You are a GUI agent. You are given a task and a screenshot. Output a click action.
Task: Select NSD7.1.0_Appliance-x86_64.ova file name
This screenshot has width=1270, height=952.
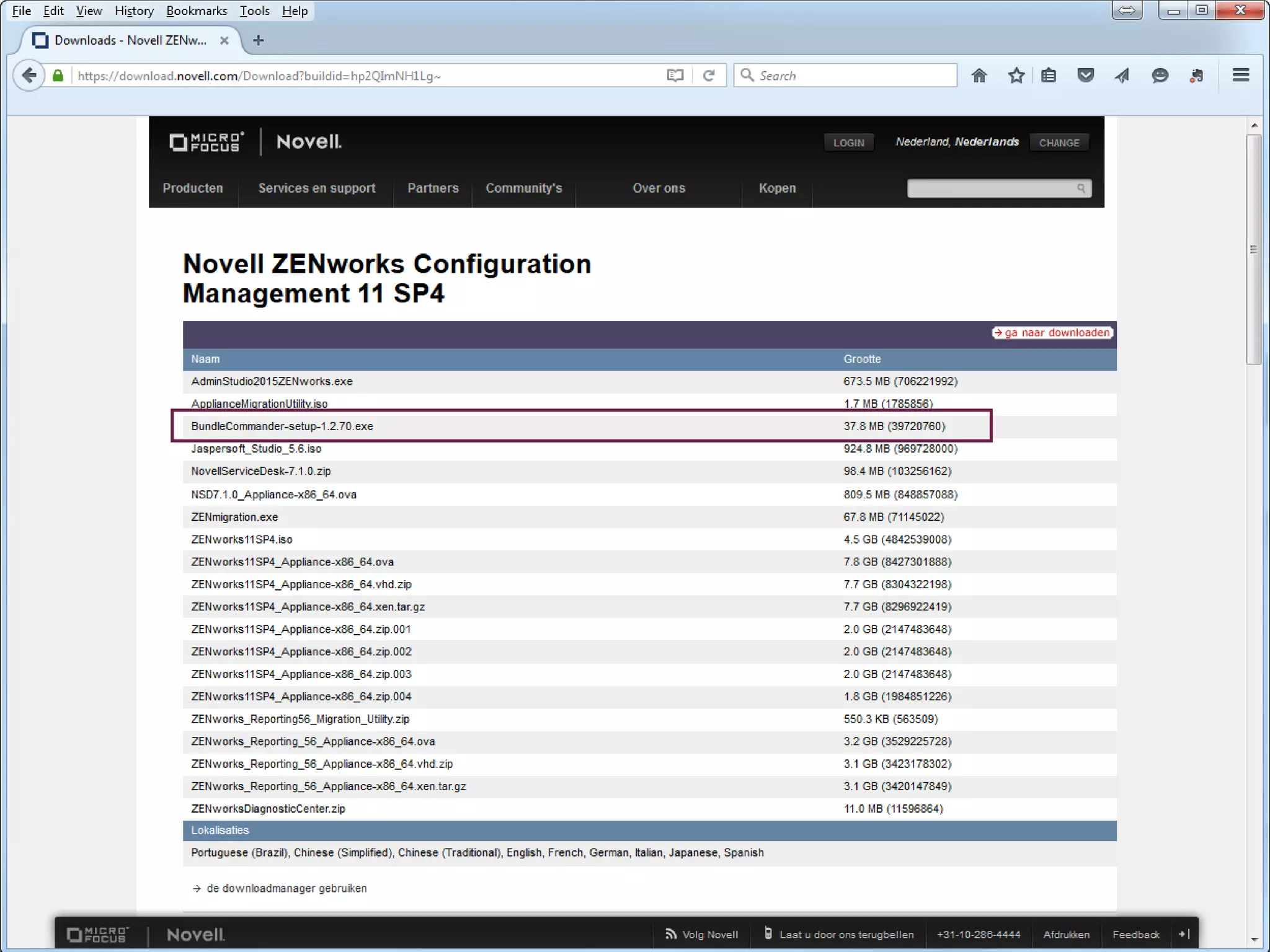click(273, 495)
